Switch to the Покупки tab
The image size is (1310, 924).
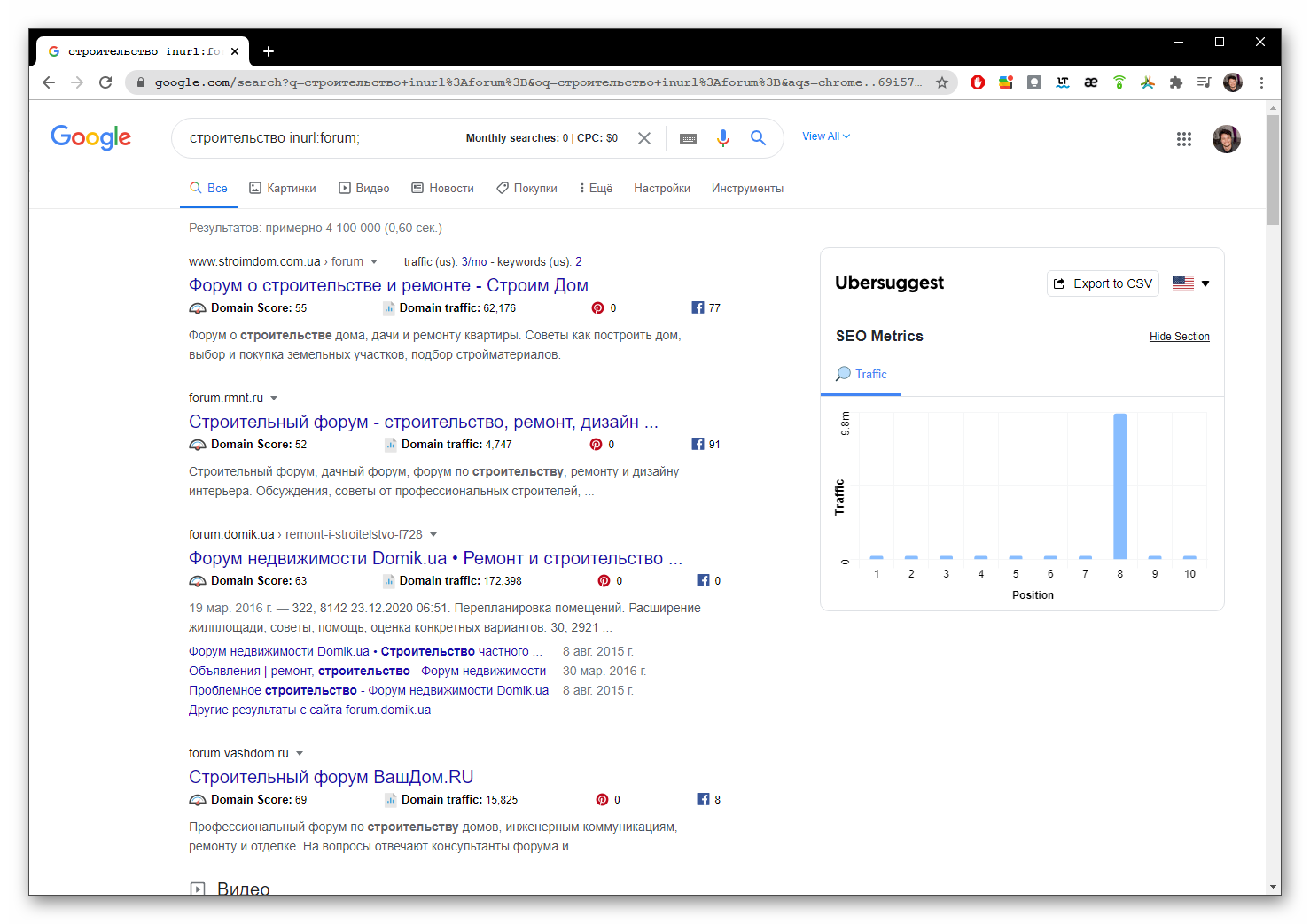coord(526,189)
